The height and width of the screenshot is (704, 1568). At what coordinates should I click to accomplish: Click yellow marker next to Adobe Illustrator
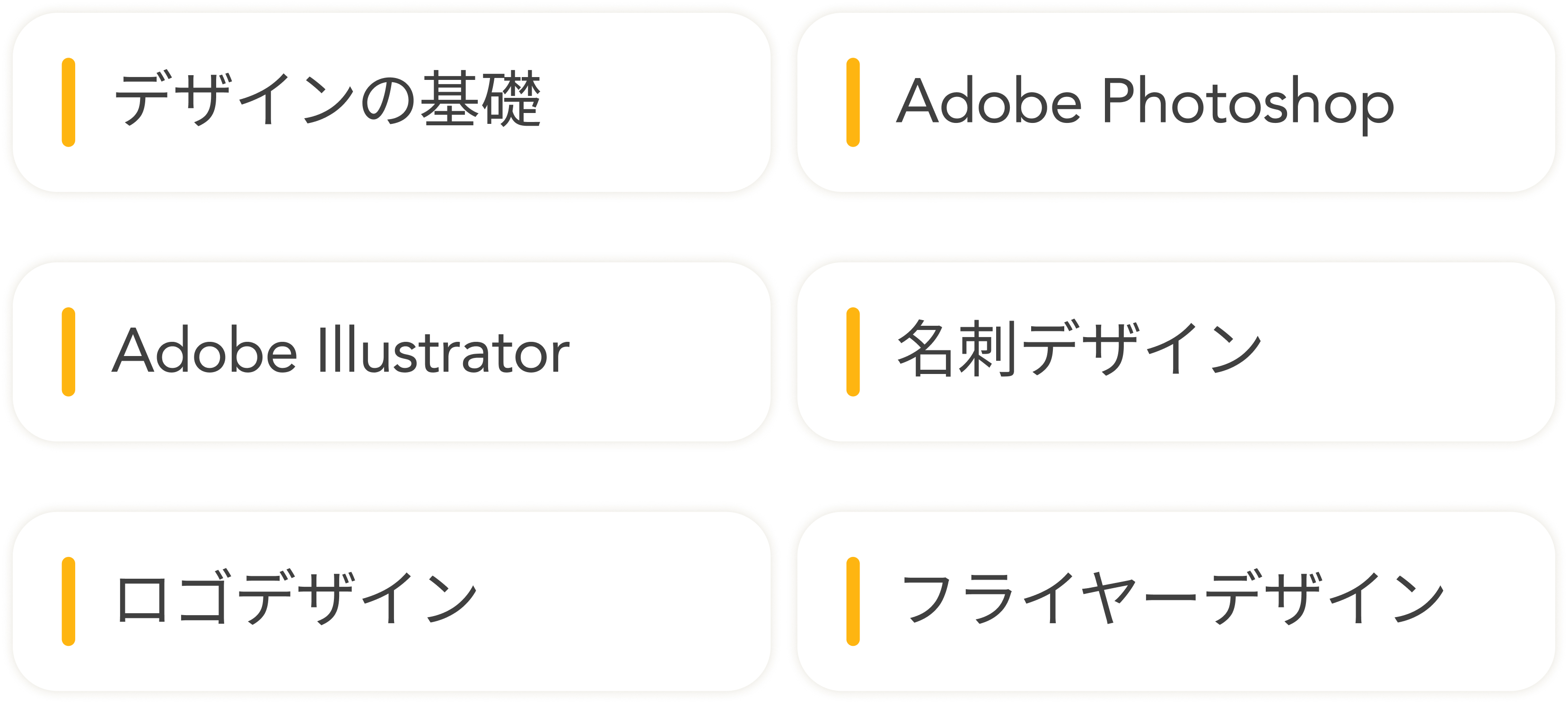[x=68, y=352]
